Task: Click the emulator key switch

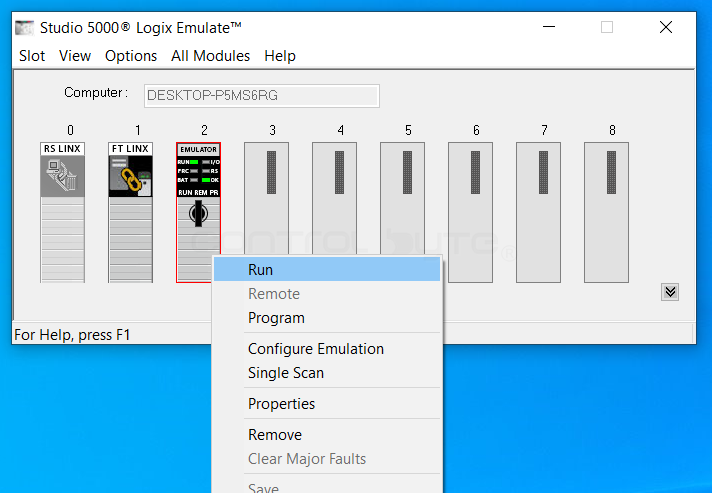Action: pyautogui.click(x=198, y=213)
